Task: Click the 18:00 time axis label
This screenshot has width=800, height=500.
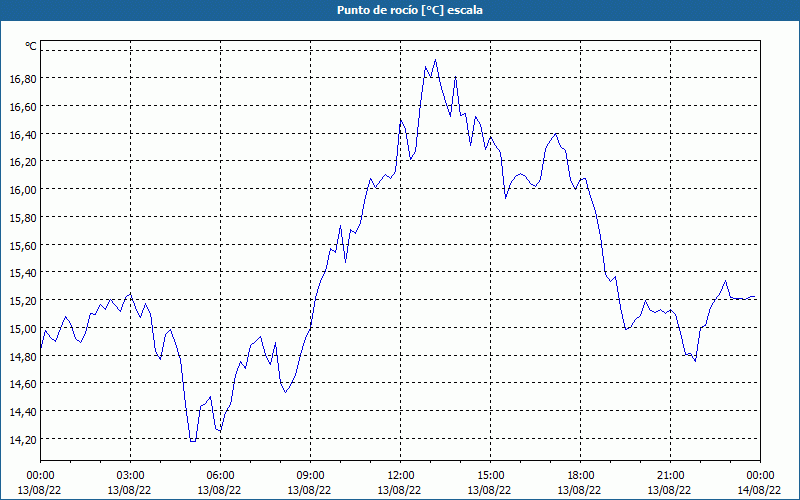Action: [580, 476]
